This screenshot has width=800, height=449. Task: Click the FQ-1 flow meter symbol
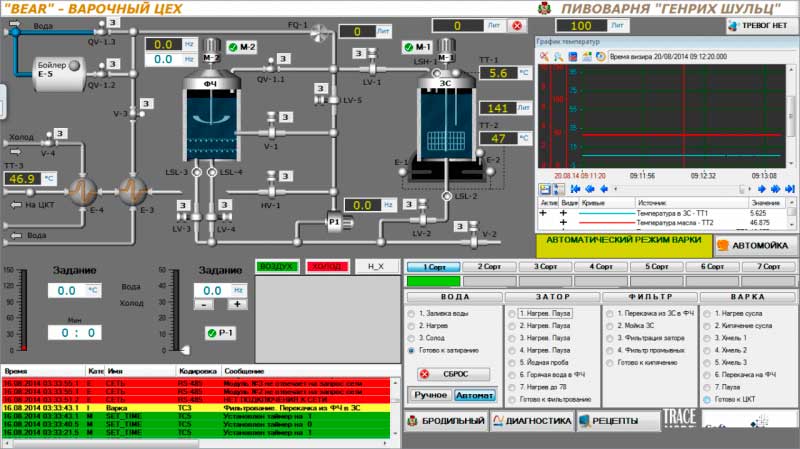(x=319, y=33)
